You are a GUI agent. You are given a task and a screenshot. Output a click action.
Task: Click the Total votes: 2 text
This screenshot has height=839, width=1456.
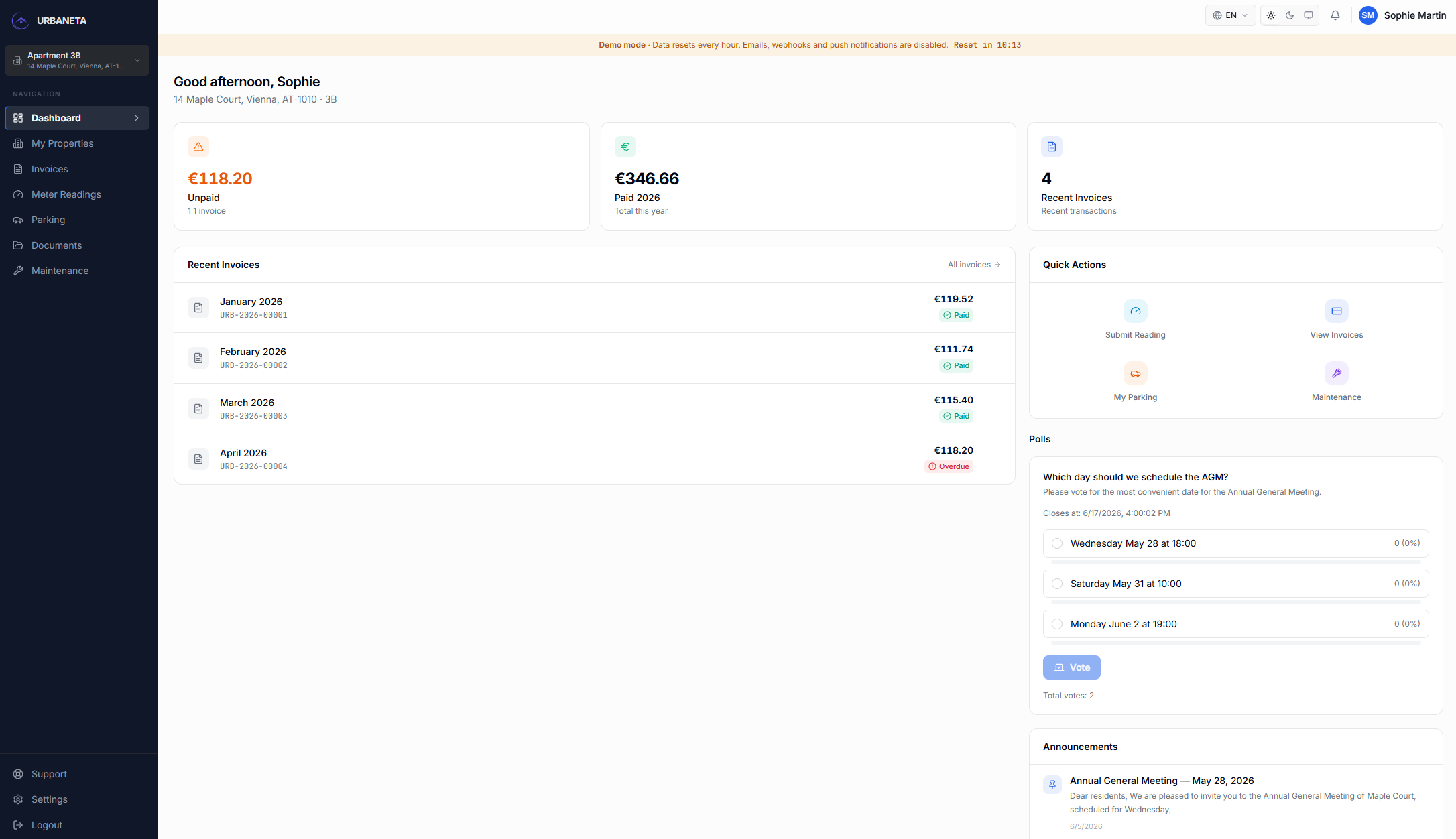(x=1069, y=696)
